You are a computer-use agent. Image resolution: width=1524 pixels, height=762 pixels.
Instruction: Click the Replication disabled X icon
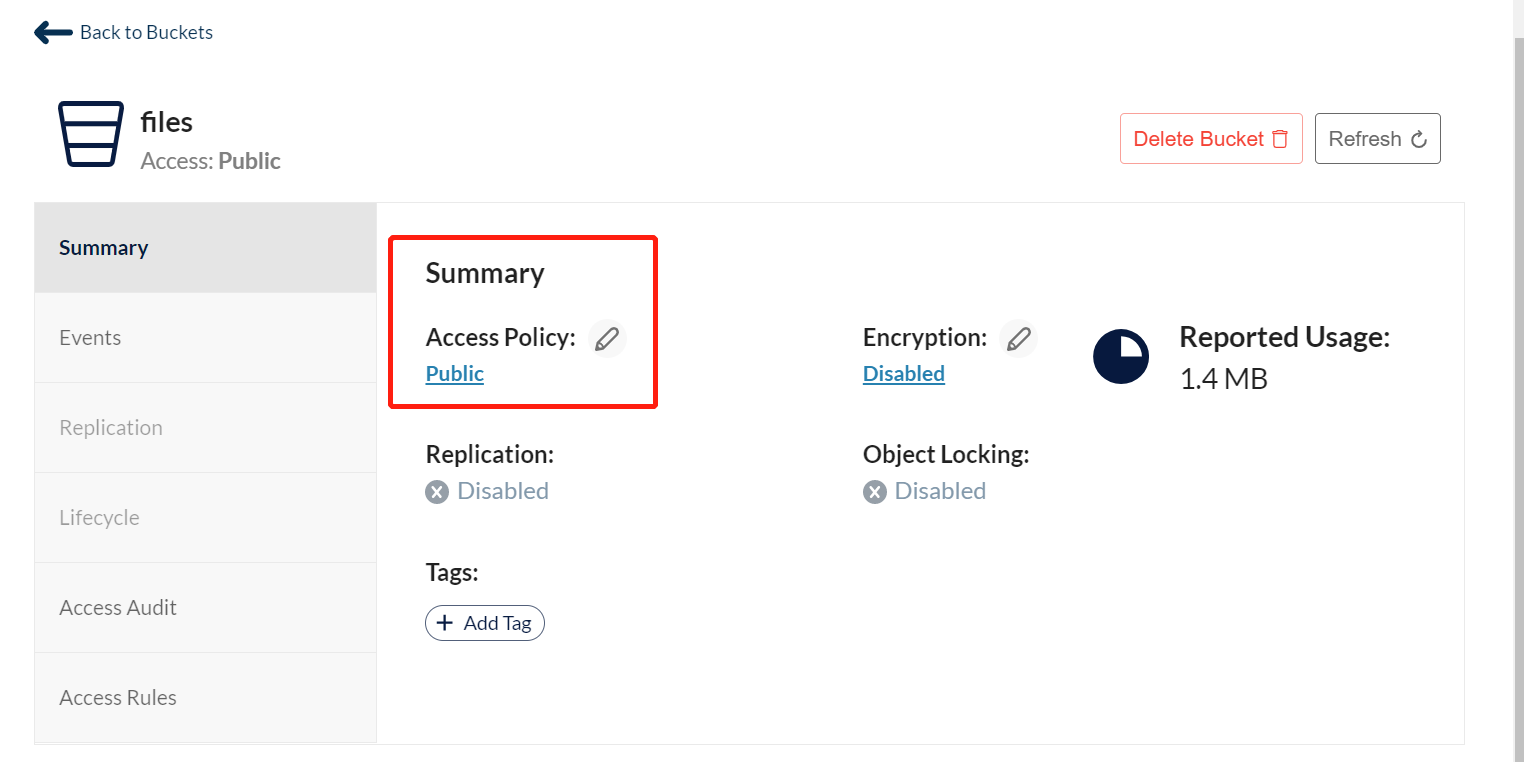pyautogui.click(x=437, y=492)
